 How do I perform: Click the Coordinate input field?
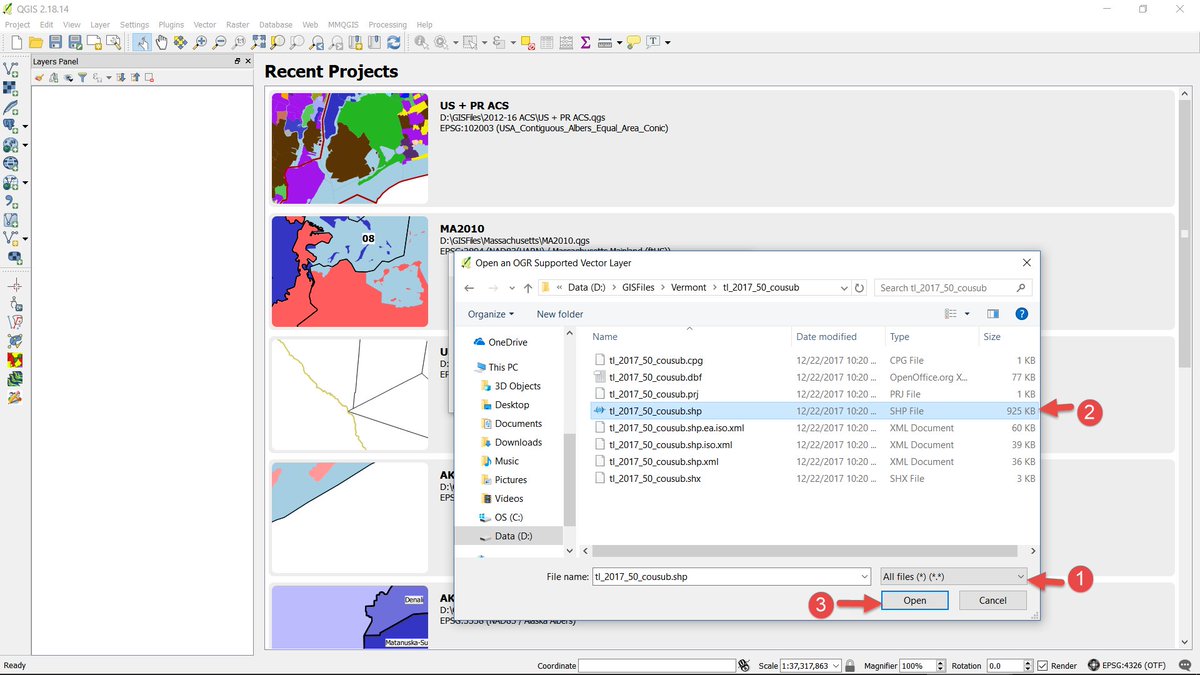(x=656, y=665)
